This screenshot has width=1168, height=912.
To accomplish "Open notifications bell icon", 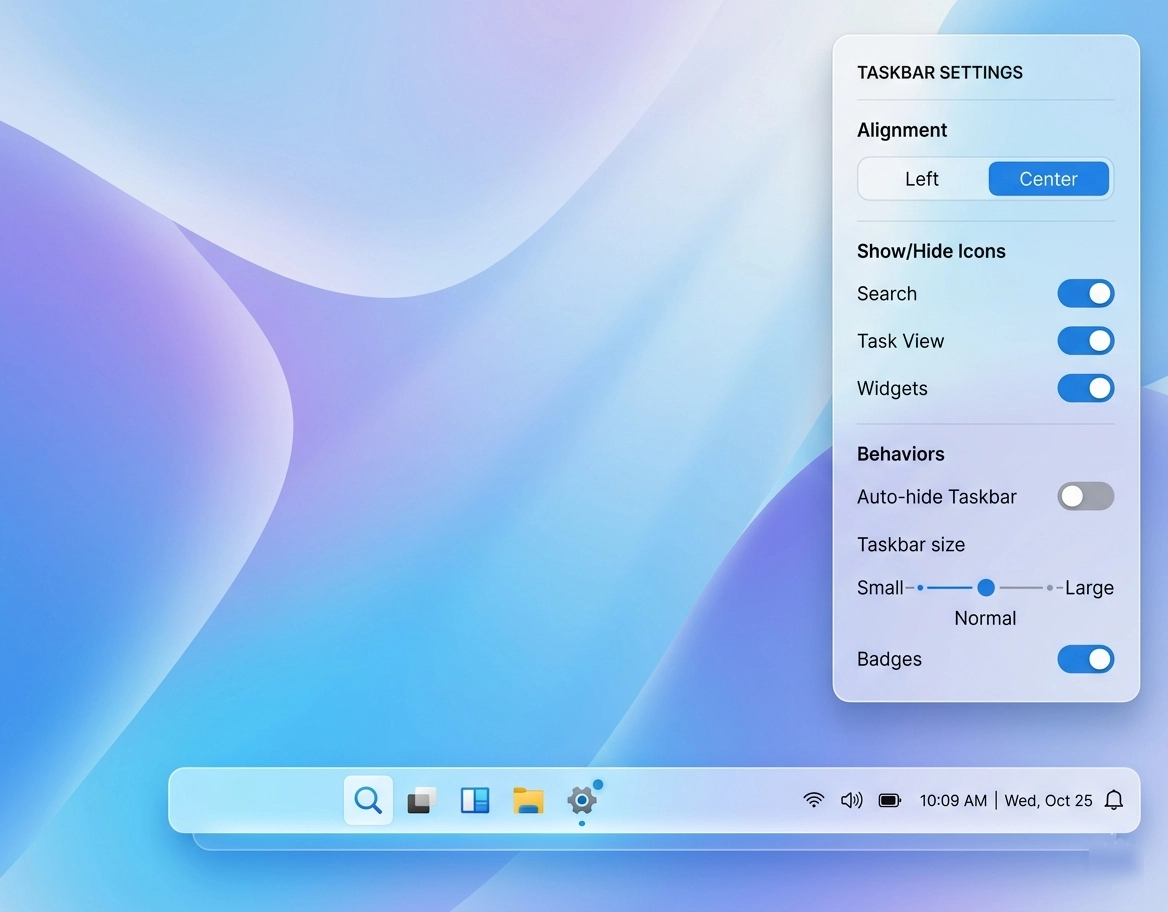I will click(x=1113, y=800).
